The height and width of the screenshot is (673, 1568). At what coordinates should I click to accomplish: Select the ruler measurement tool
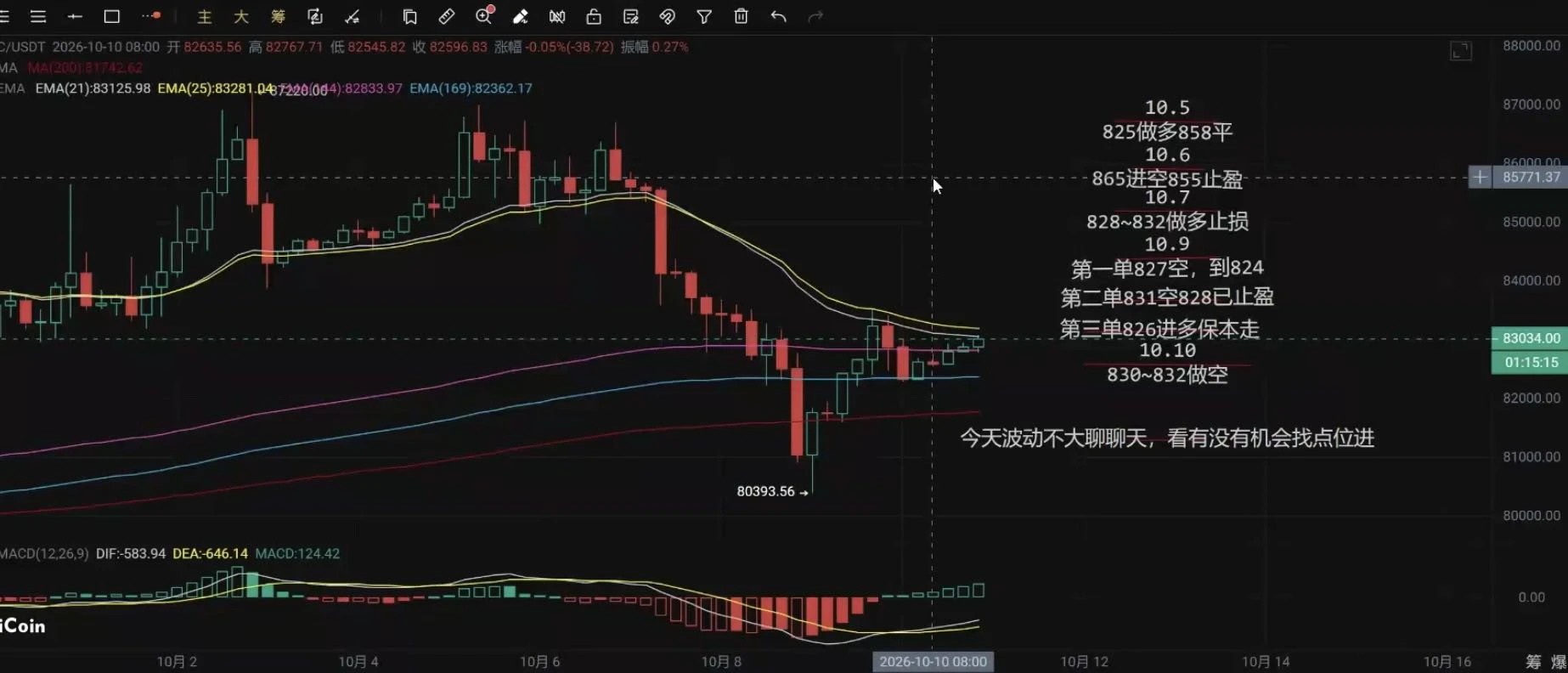(447, 16)
